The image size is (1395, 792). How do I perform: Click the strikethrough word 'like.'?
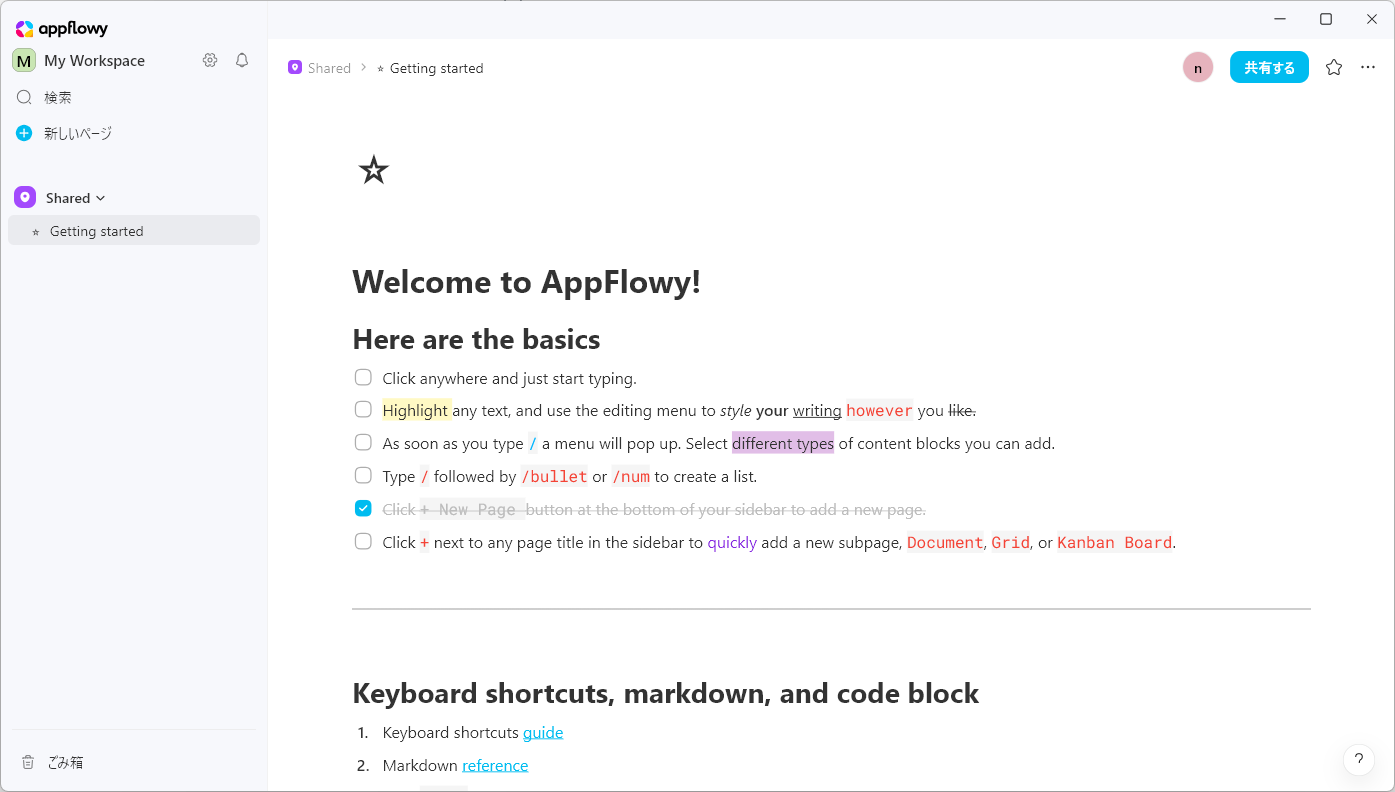coord(962,410)
